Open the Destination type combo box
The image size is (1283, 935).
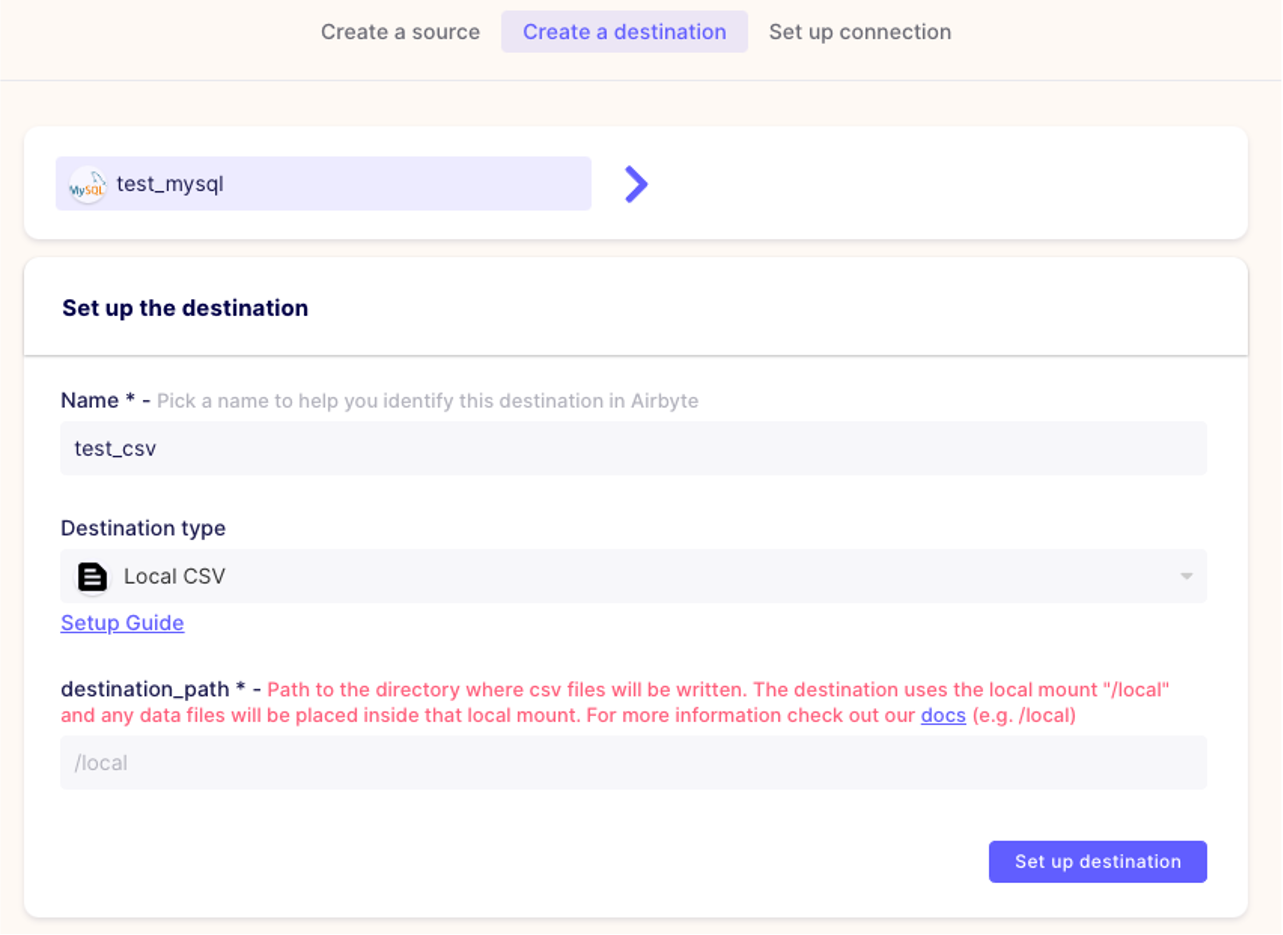click(632, 577)
